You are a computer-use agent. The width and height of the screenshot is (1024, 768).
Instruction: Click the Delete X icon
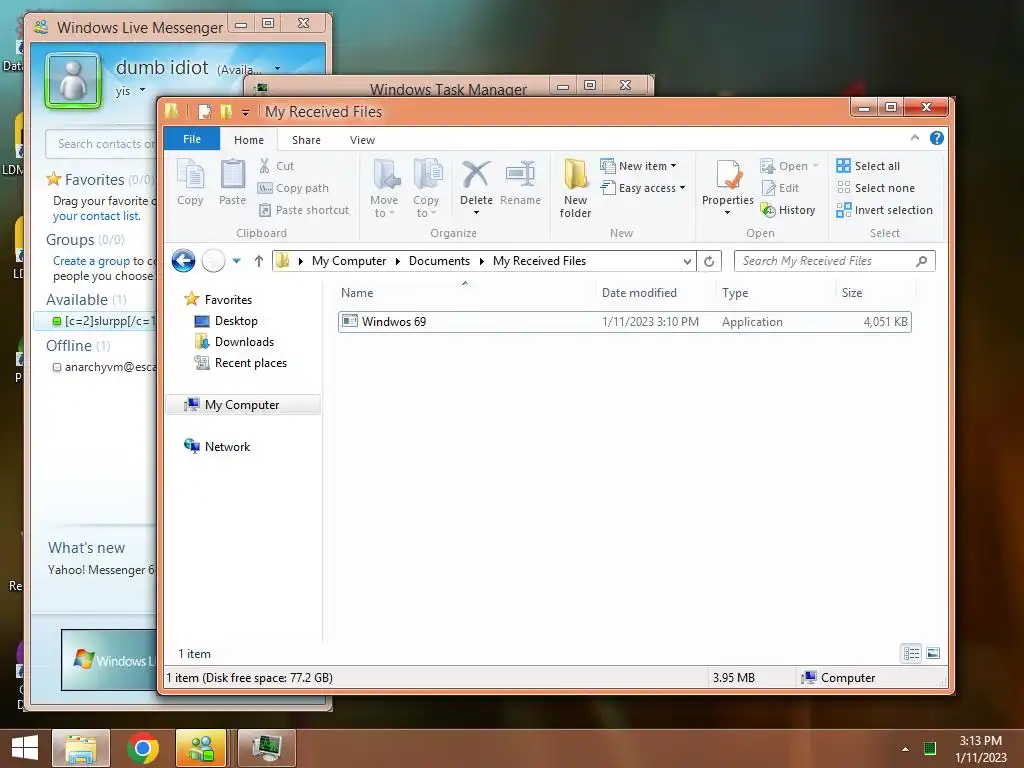point(476,174)
